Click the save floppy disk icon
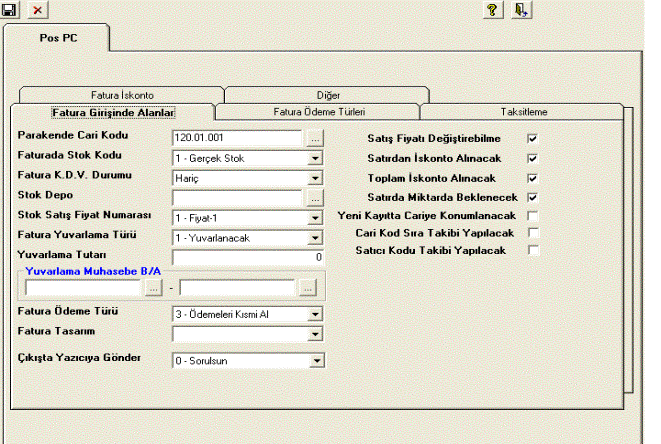Viewport: 661px width, 444px height. pyautogui.click(x=8, y=10)
